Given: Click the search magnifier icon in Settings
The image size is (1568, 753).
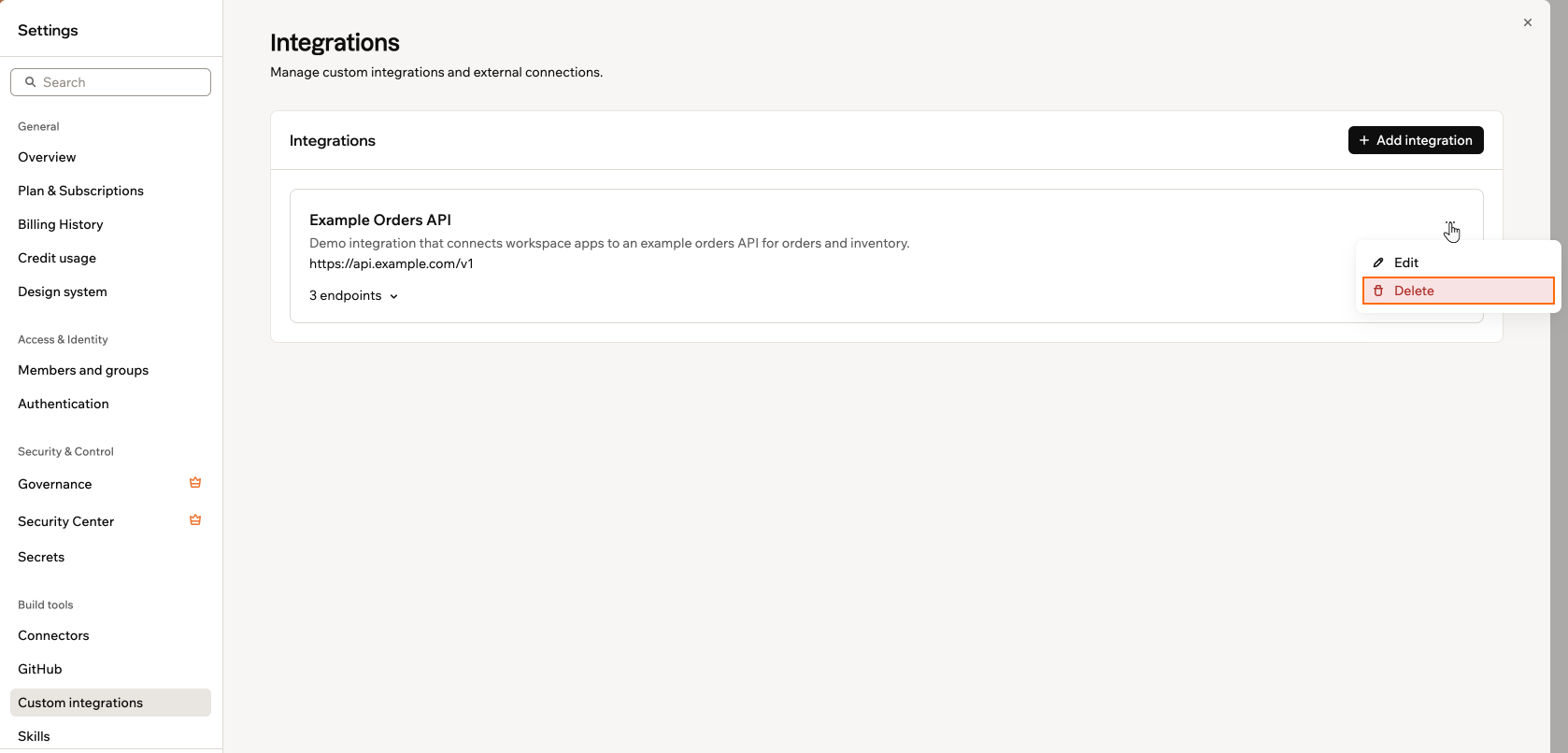Looking at the screenshot, I should [x=30, y=82].
